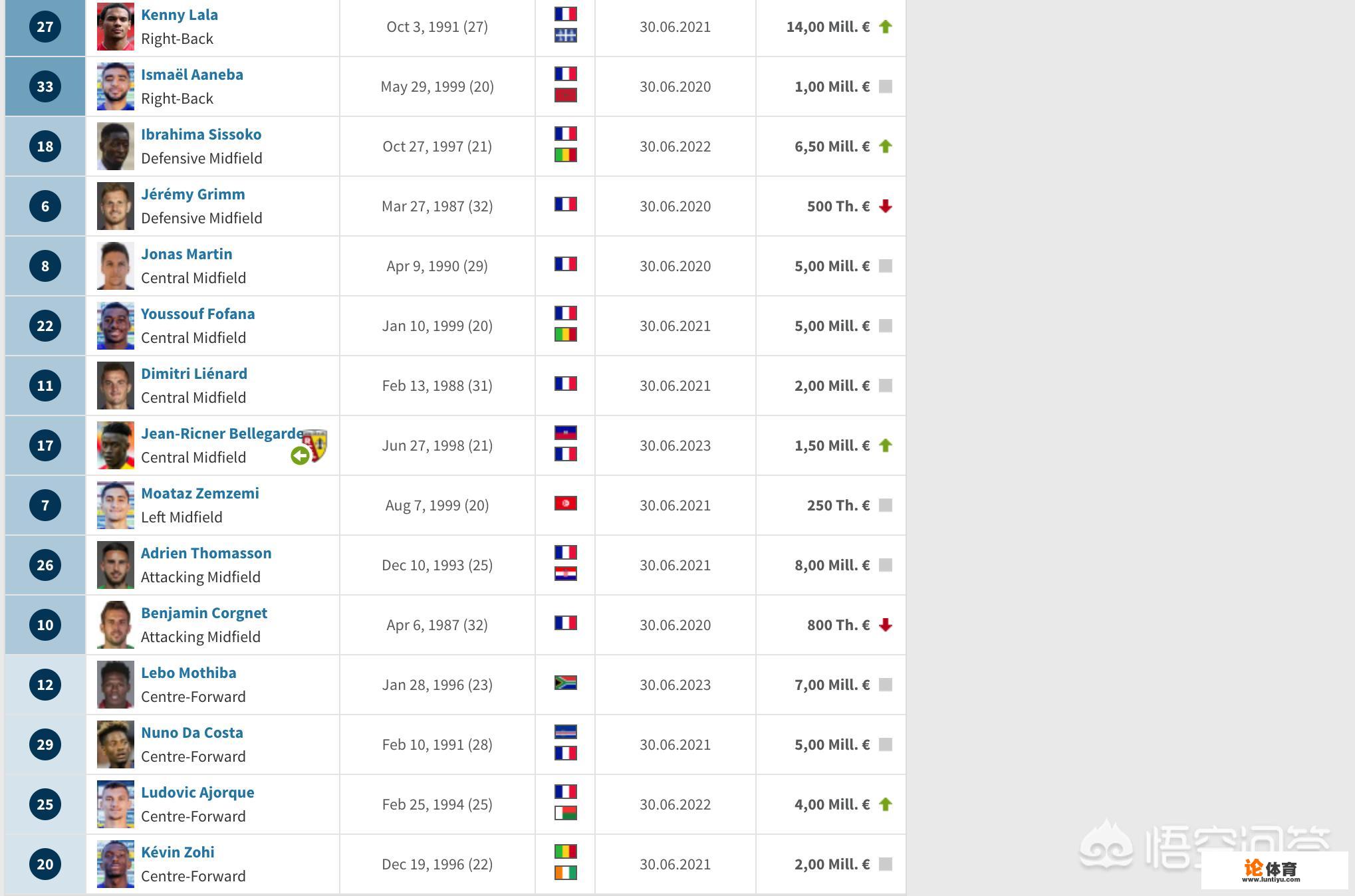Click Lebo Mothiba's South Africa flag
This screenshot has width=1355, height=896.
click(565, 683)
